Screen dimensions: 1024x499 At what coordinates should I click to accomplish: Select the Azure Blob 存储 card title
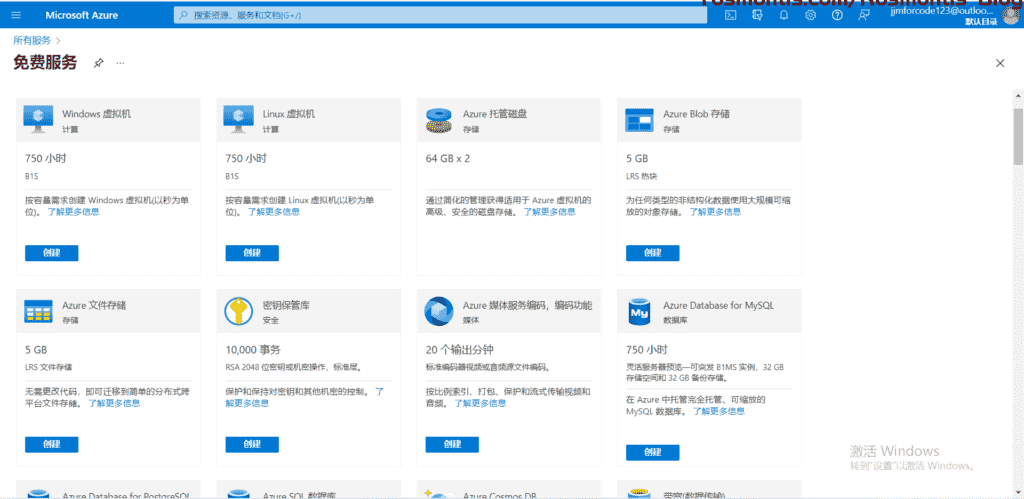[696, 114]
